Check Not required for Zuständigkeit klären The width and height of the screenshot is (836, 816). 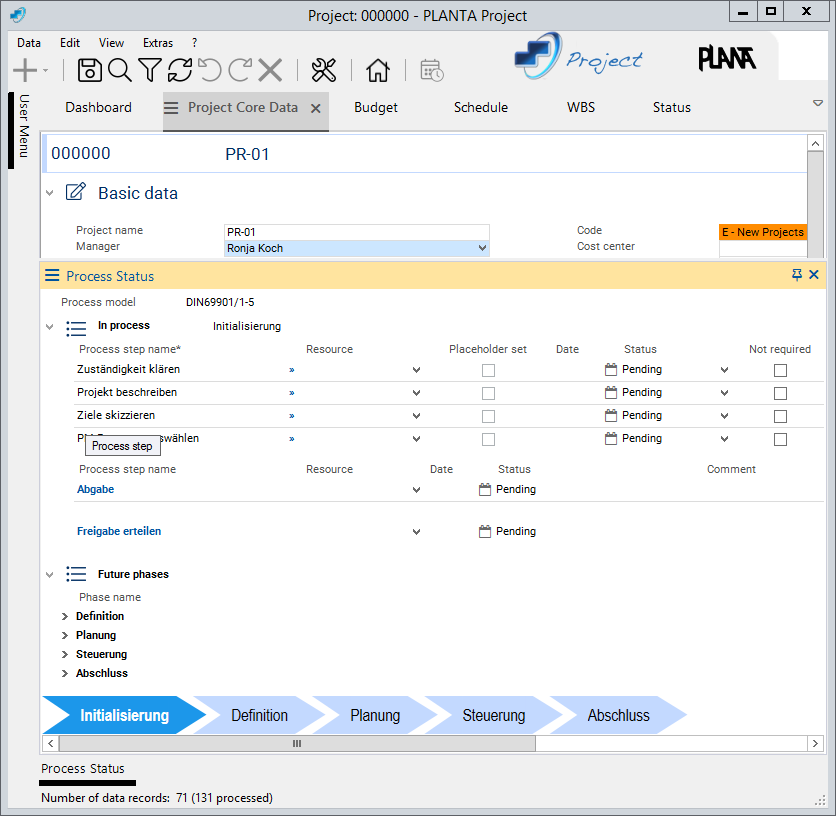[781, 370]
